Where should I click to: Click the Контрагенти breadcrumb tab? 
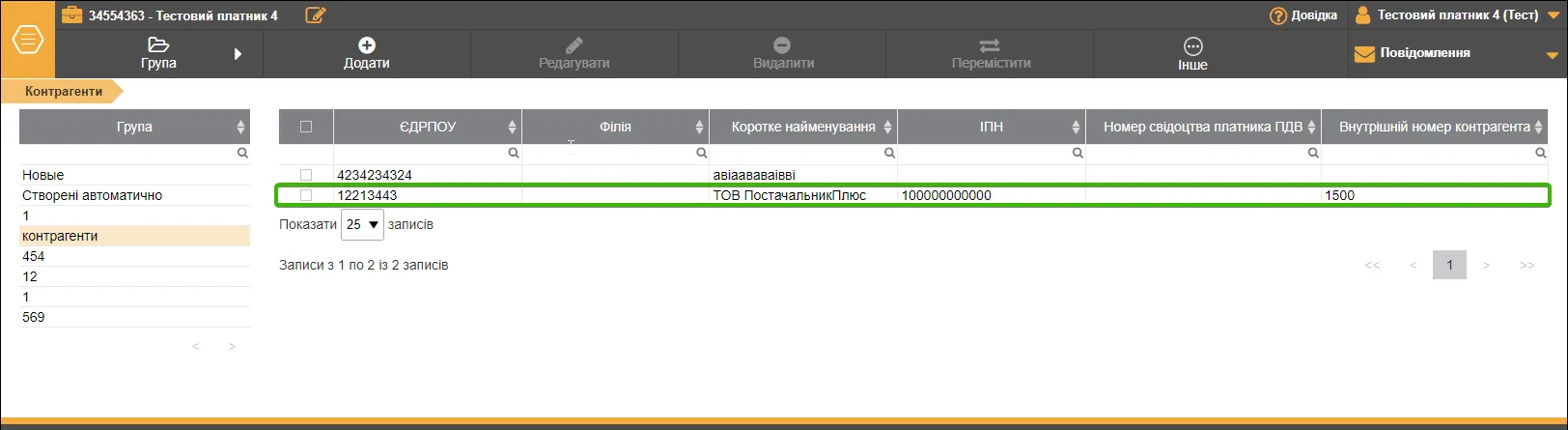coord(64,92)
